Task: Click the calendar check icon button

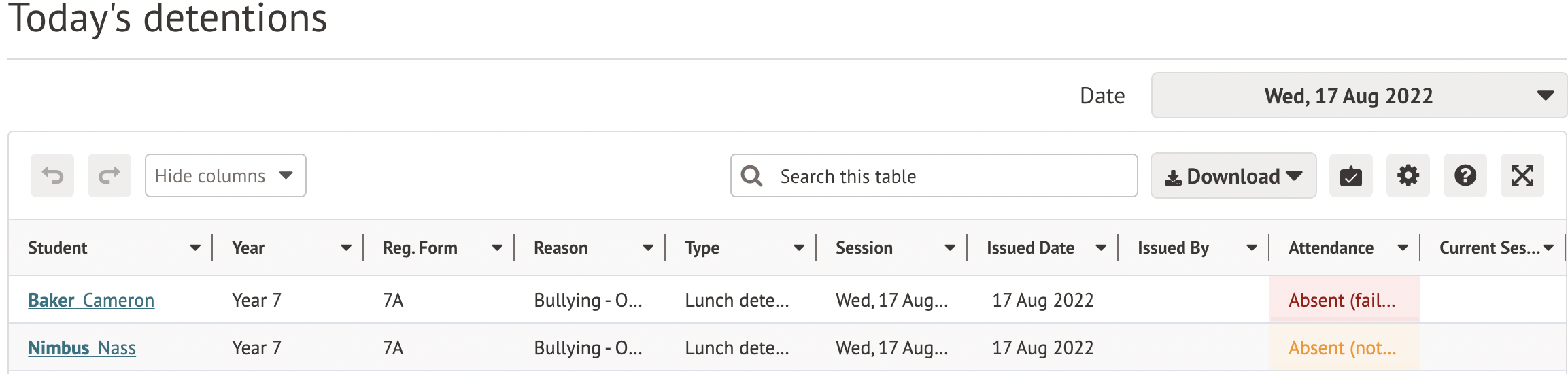Action: point(1350,176)
